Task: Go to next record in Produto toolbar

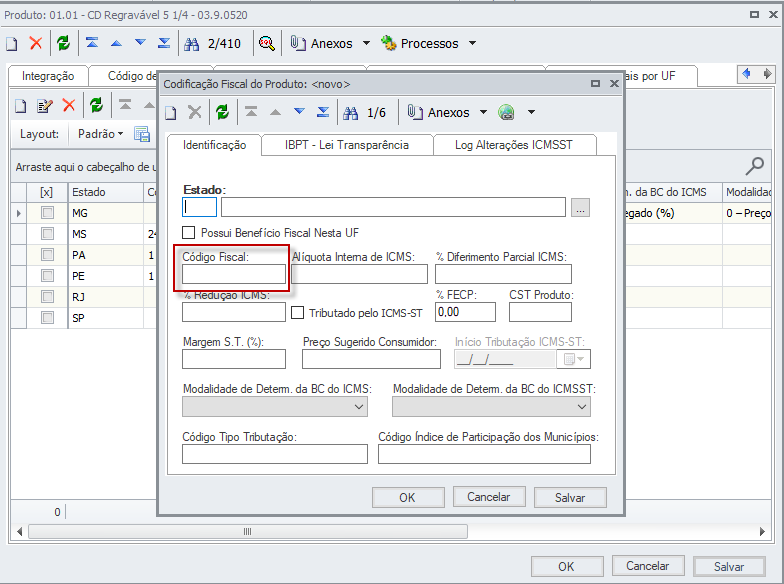Action: [x=140, y=43]
